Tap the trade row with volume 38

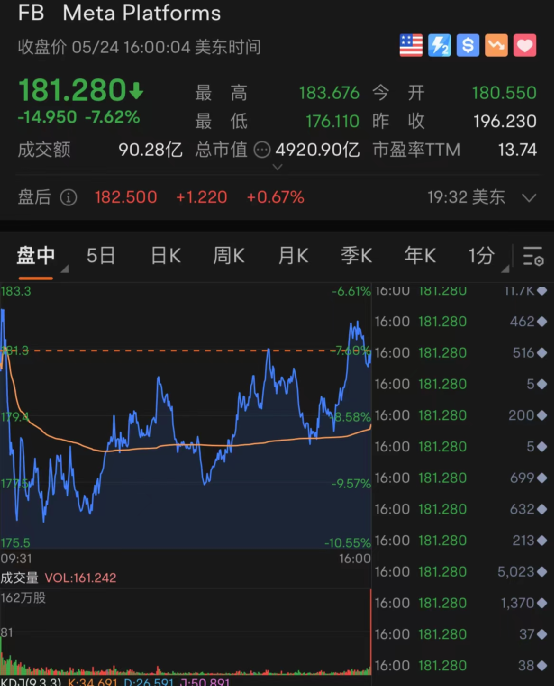(462, 666)
